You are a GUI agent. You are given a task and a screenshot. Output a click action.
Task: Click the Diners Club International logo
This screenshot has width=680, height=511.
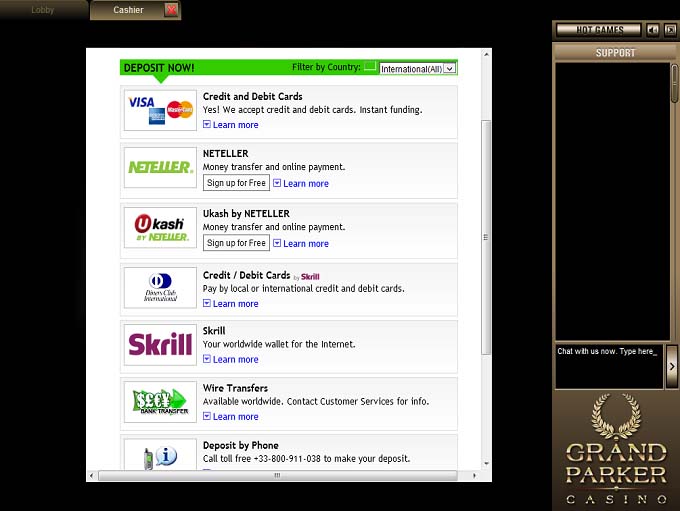coord(160,288)
